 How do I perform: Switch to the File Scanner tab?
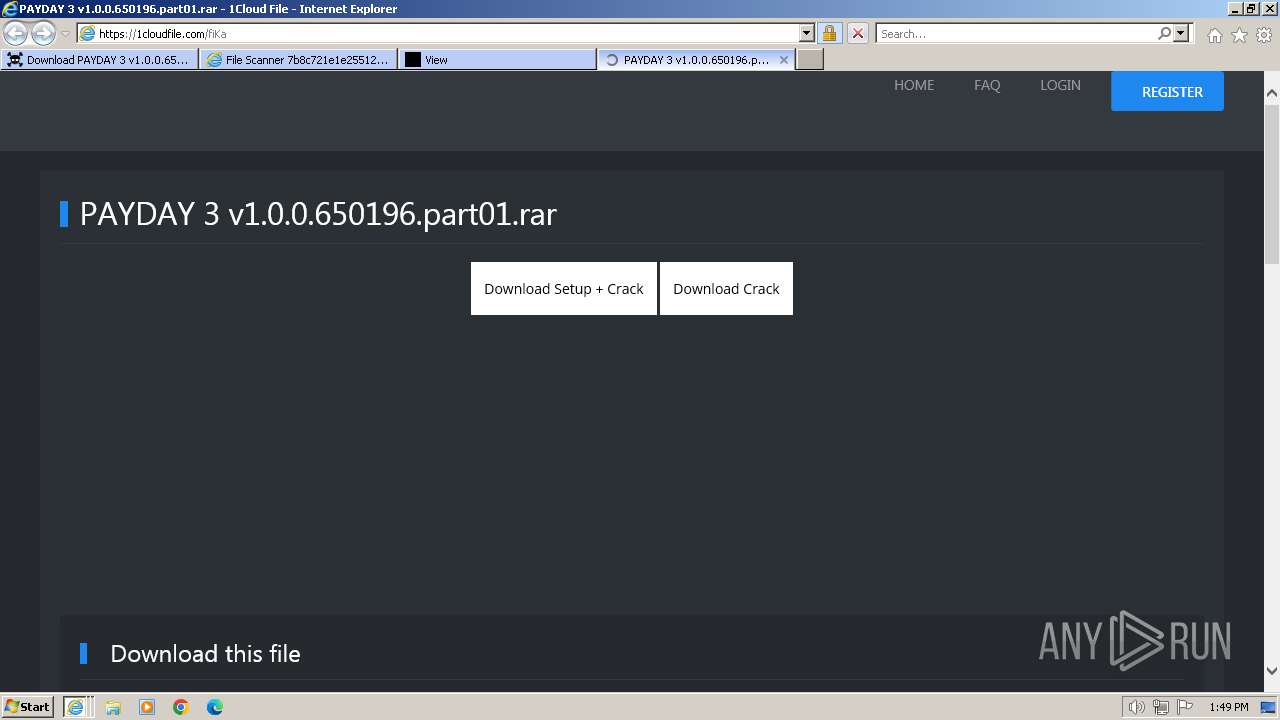coord(298,60)
